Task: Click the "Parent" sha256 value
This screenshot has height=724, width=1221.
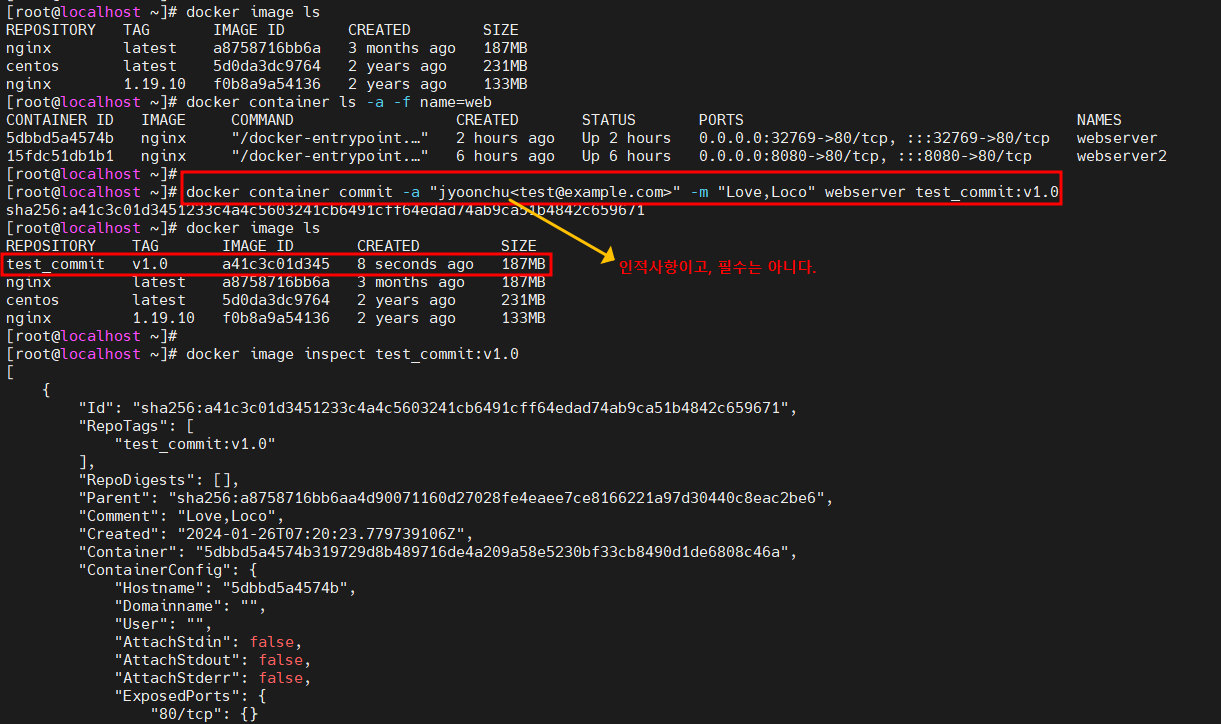Action: tap(496, 498)
